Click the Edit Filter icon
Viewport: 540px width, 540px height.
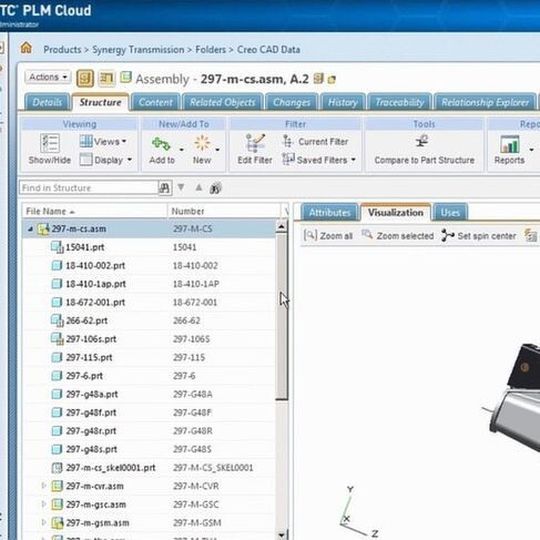tap(255, 143)
